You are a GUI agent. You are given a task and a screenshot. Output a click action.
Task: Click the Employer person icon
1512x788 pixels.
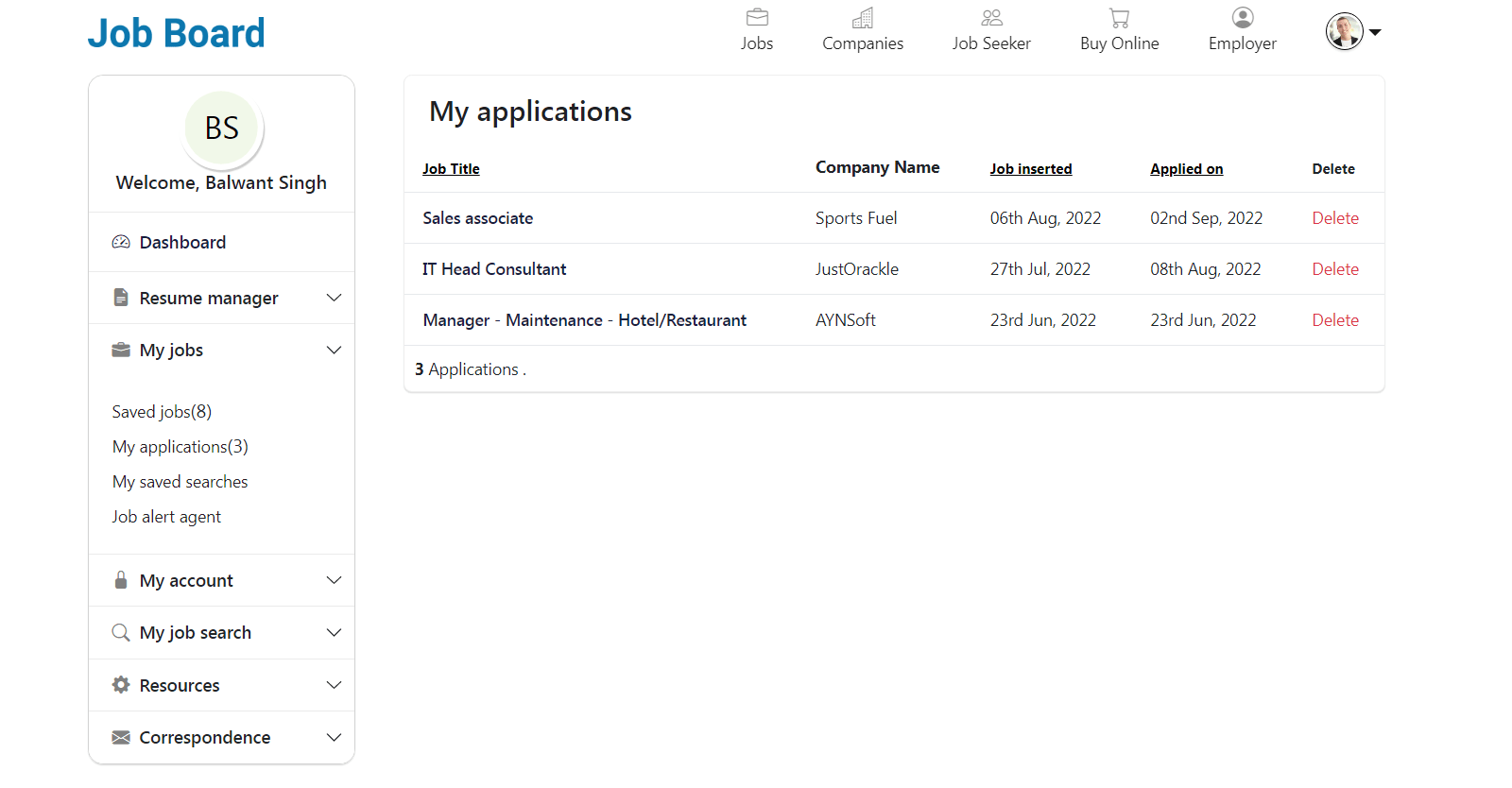pos(1243,17)
